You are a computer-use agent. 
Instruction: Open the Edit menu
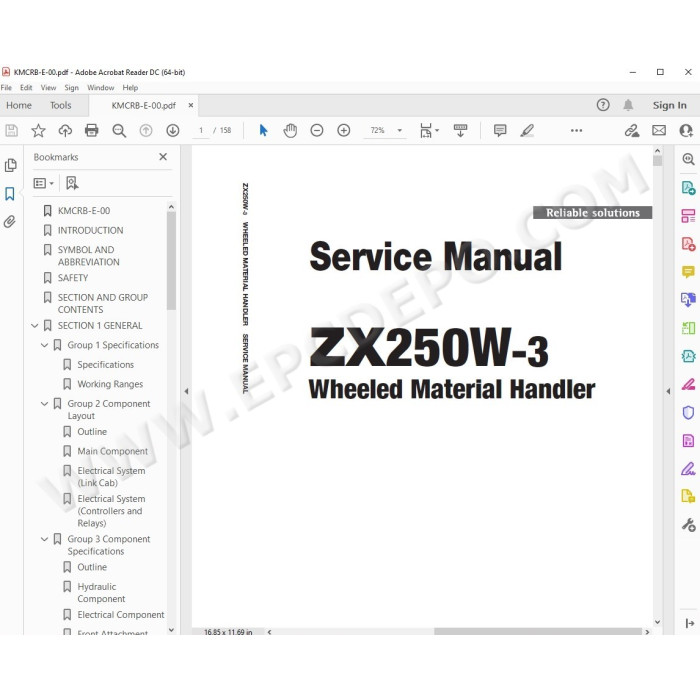[x=26, y=88]
